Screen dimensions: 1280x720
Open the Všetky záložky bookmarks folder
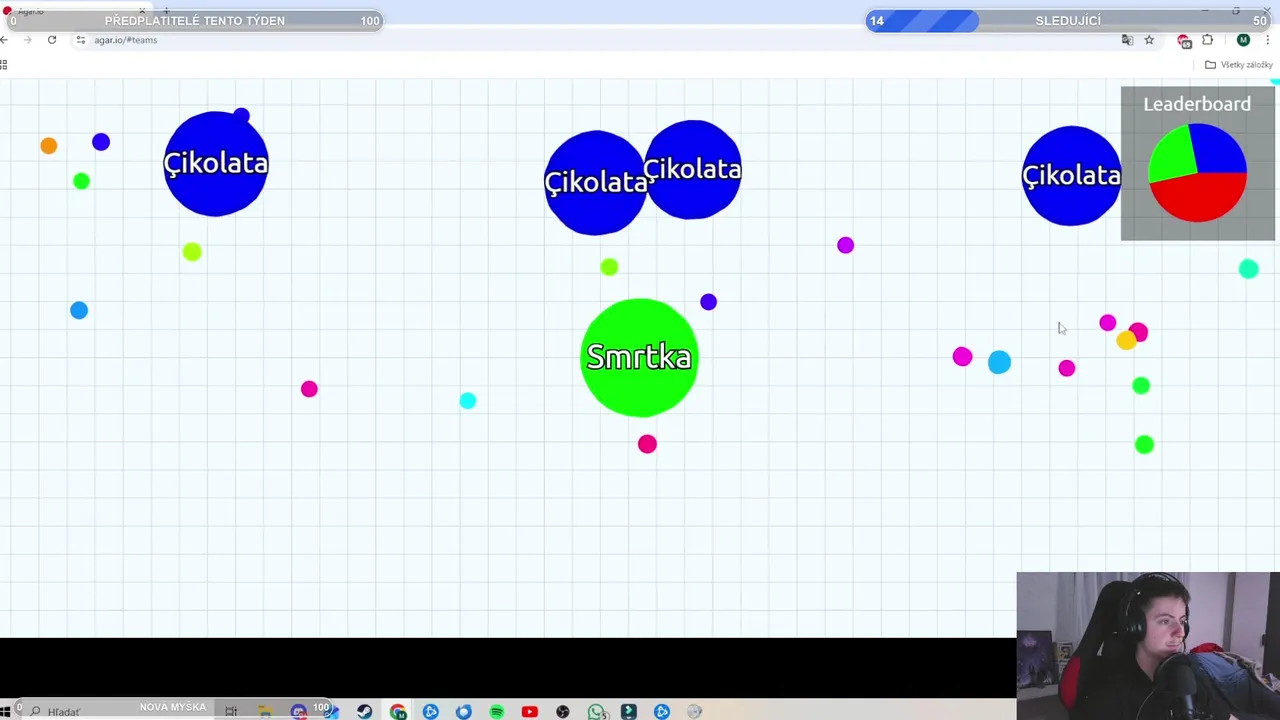tap(1239, 65)
